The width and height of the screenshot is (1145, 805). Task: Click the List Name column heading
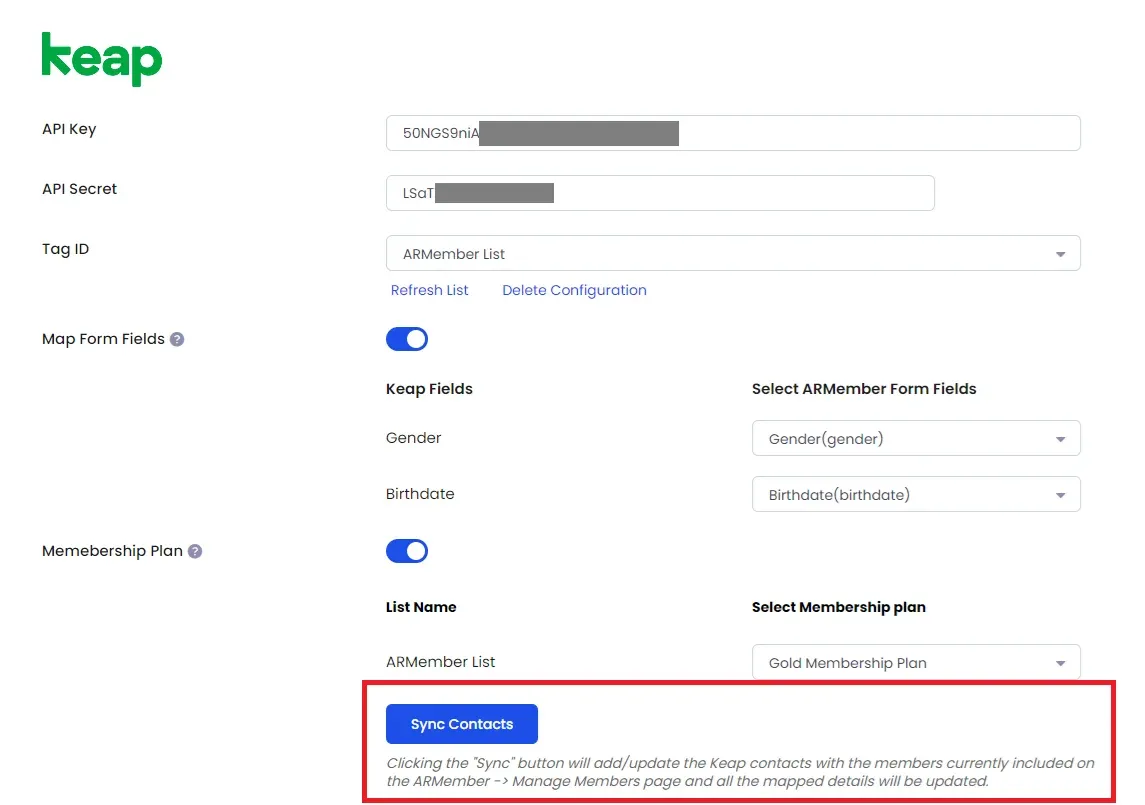421,607
